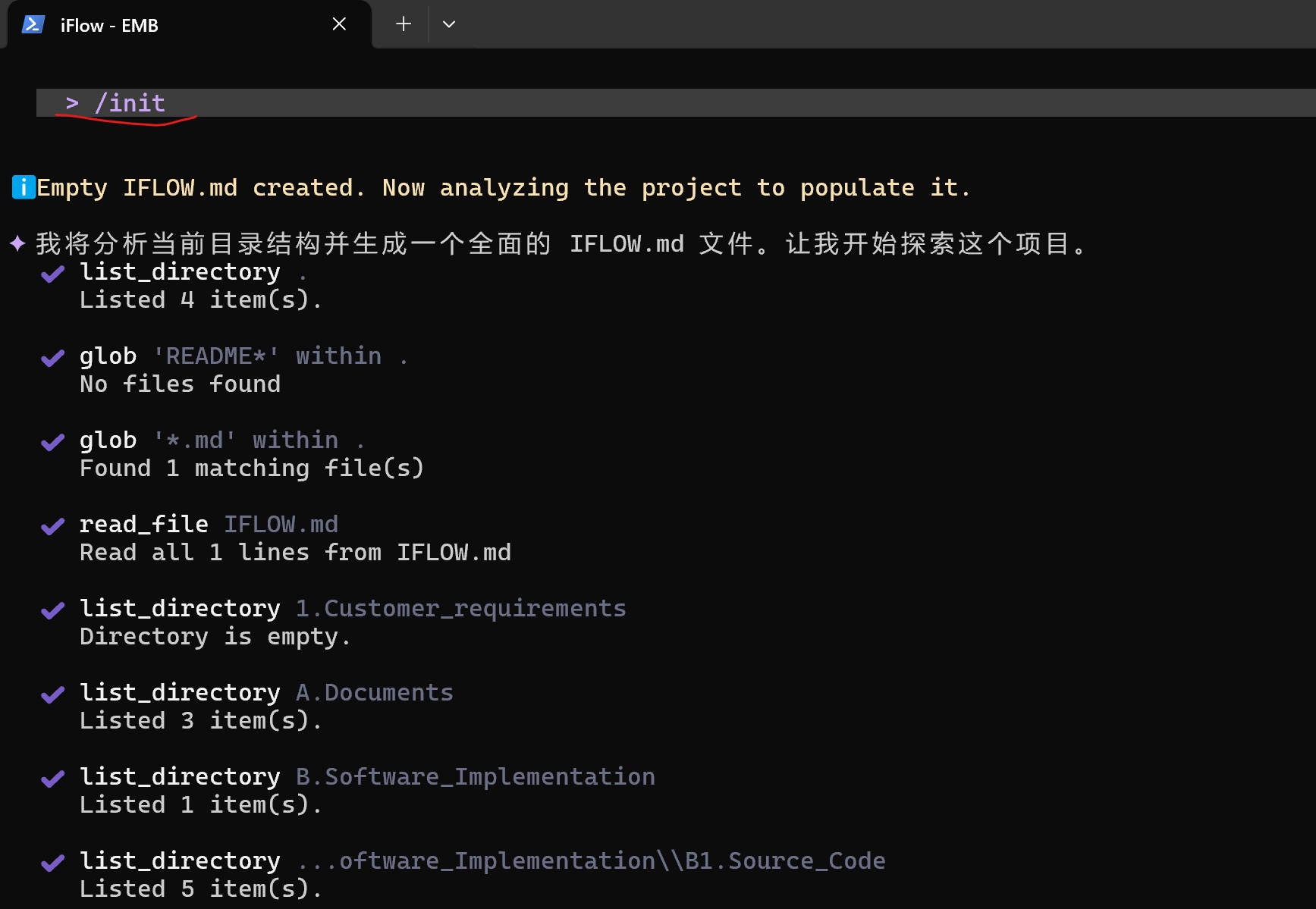Click the 1.Customer_requirements directory path
The height and width of the screenshot is (909, 1316).
point(461,609)
